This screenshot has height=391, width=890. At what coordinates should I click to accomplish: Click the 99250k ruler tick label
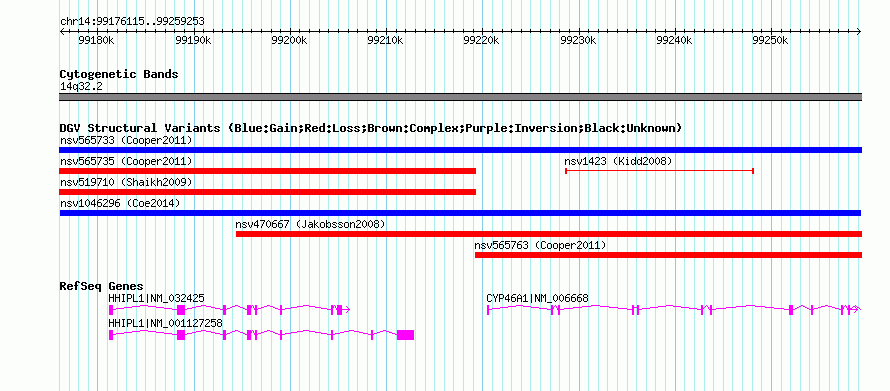770,40
